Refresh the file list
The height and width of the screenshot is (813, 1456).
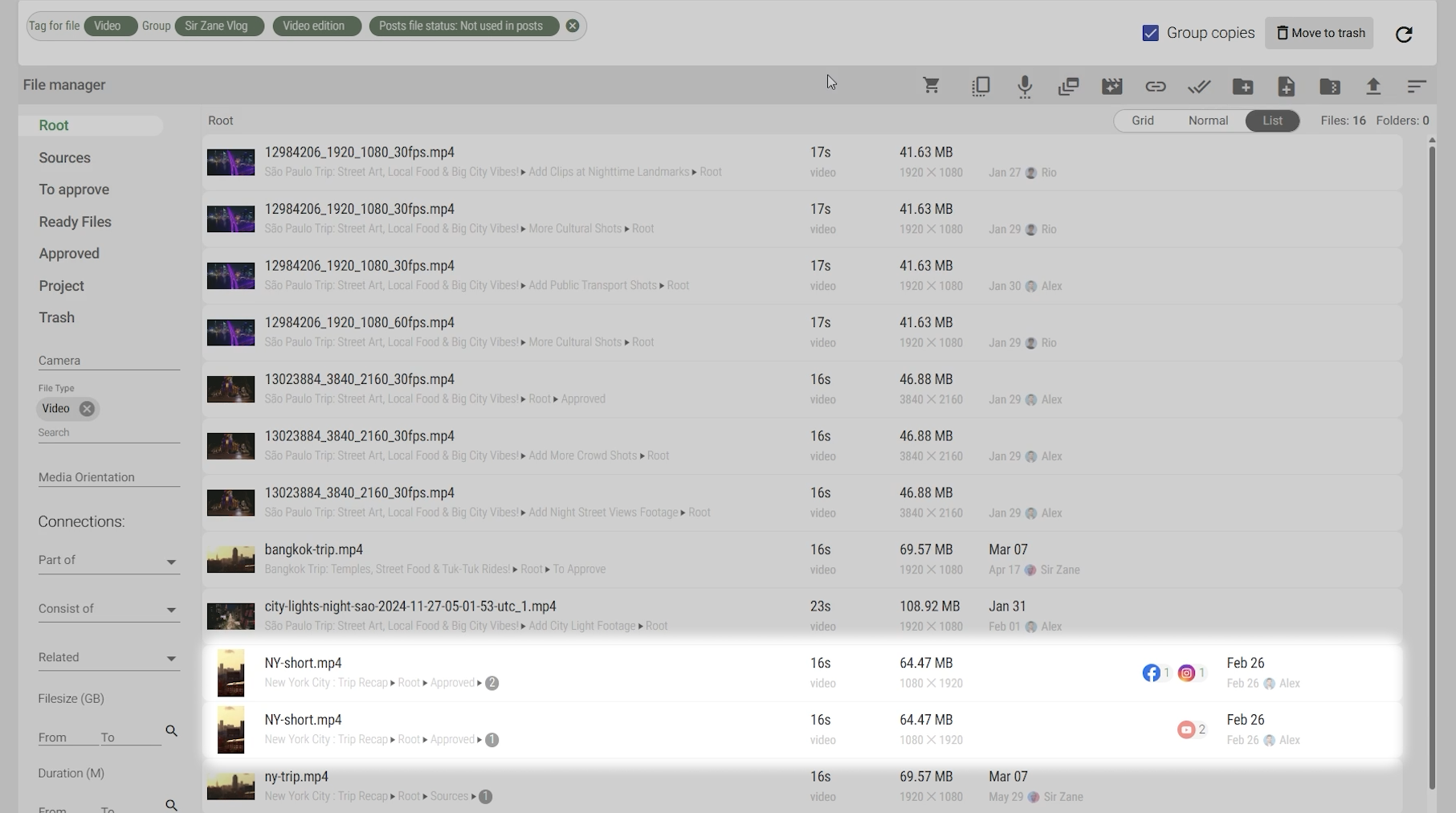click(x=1403, y=34)
